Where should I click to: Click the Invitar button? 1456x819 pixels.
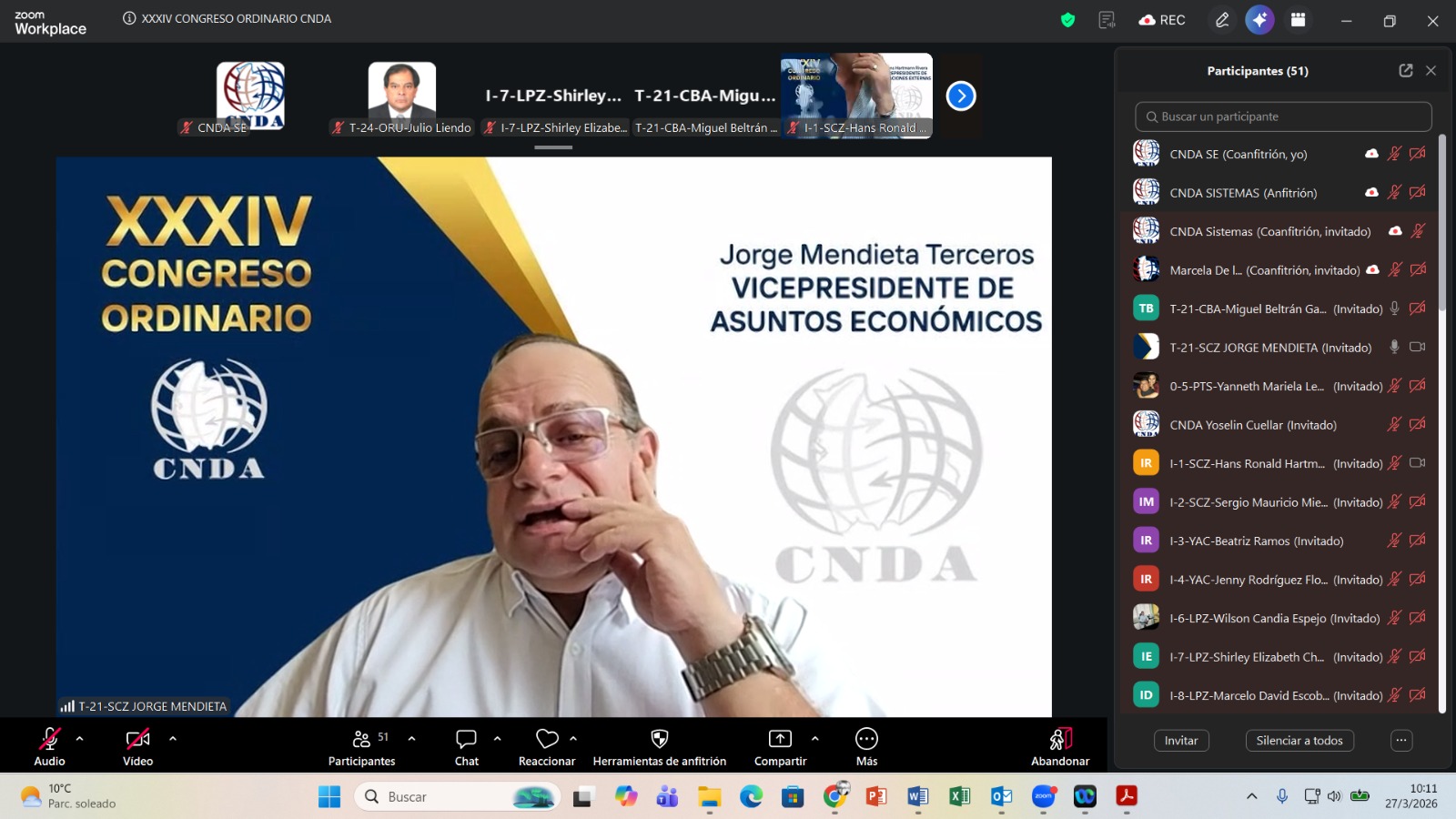[x=1181, y=741]
